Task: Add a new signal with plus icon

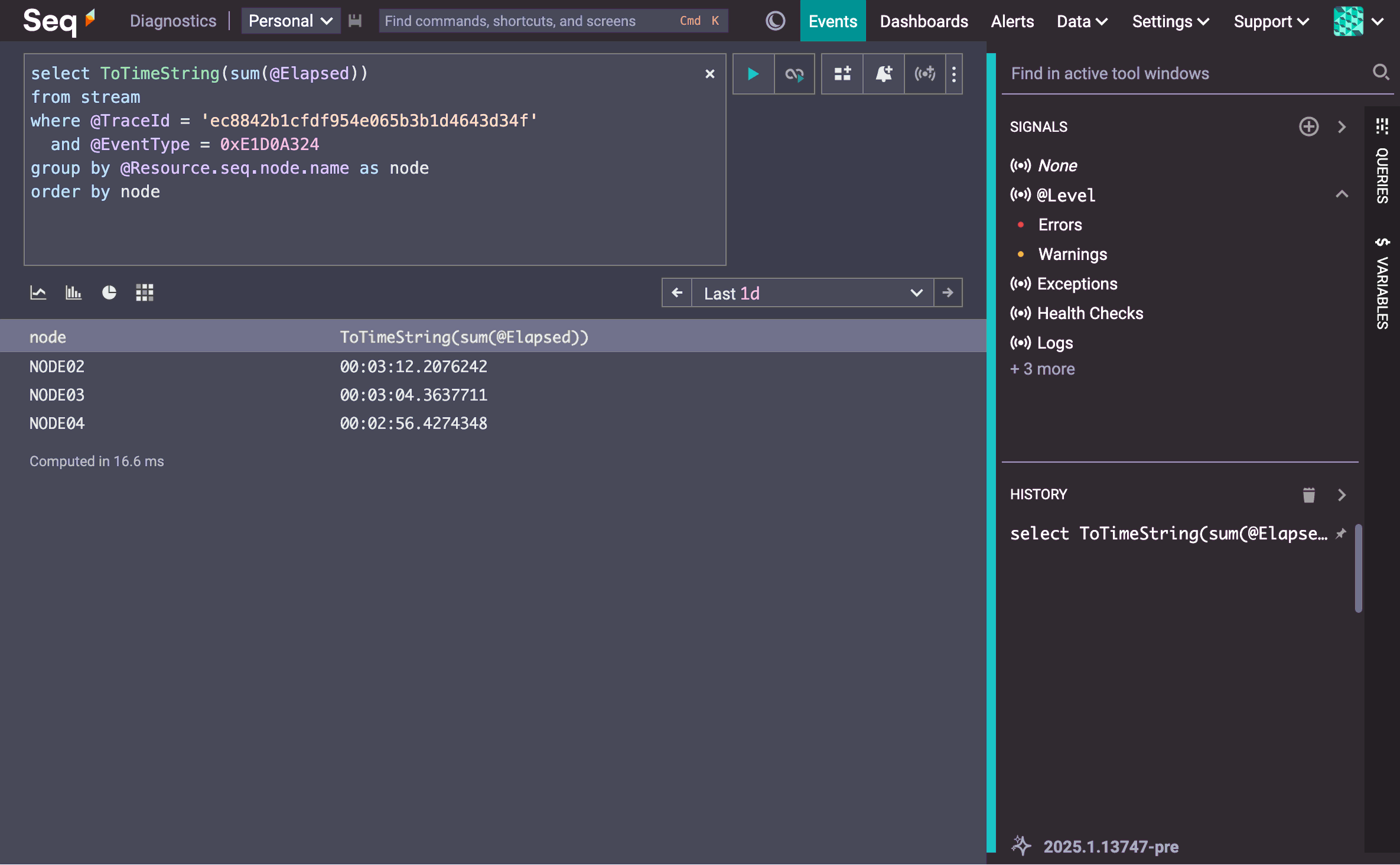Action: tap(1309, 126)
